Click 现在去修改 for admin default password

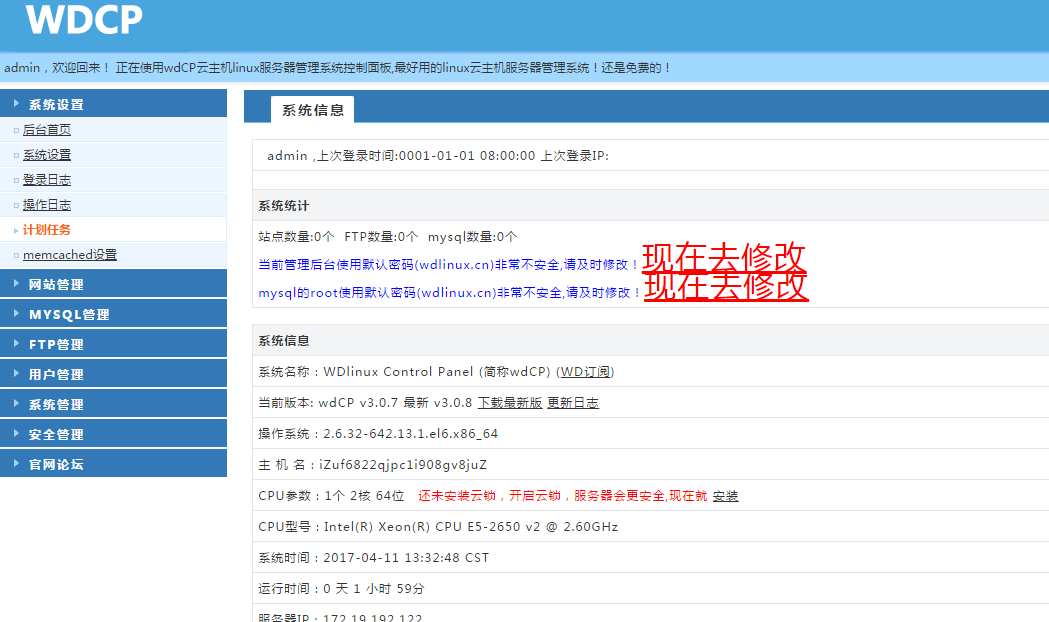pyautogui.click(x=724, y=256)
